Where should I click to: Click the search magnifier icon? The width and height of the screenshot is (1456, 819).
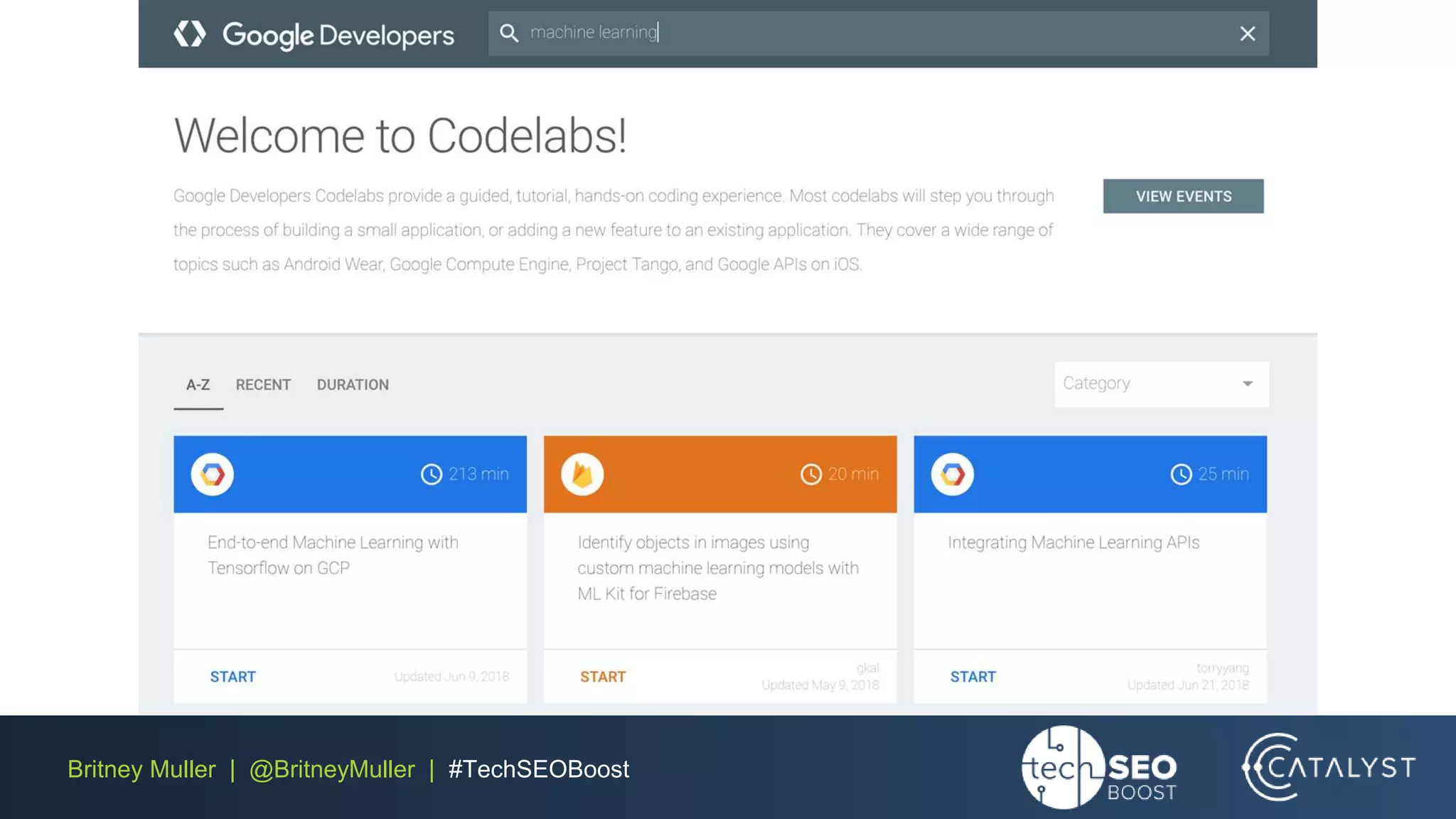[x=509, y=33]
